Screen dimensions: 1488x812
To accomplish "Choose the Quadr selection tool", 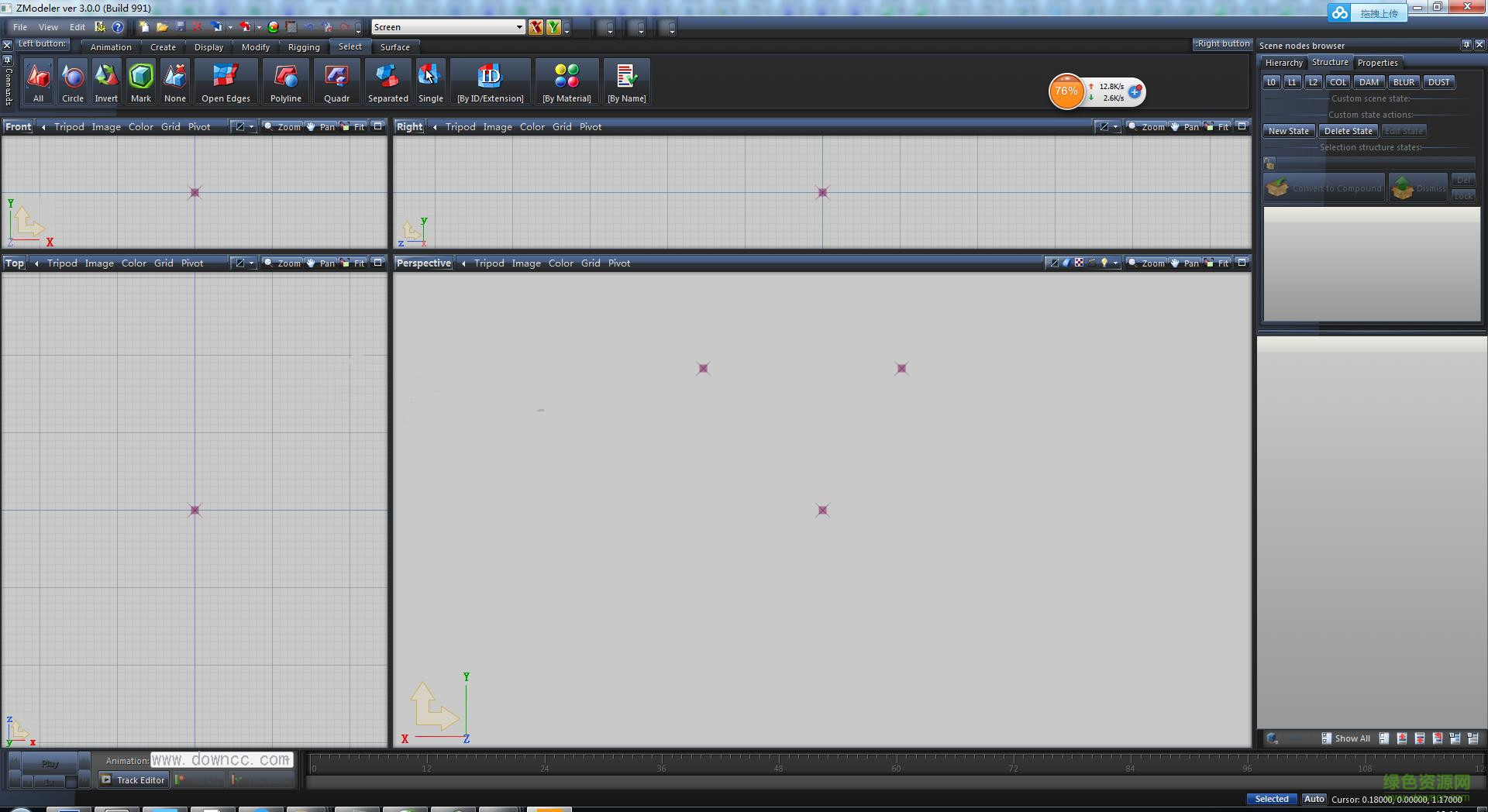I will click(x=336, y=82).
